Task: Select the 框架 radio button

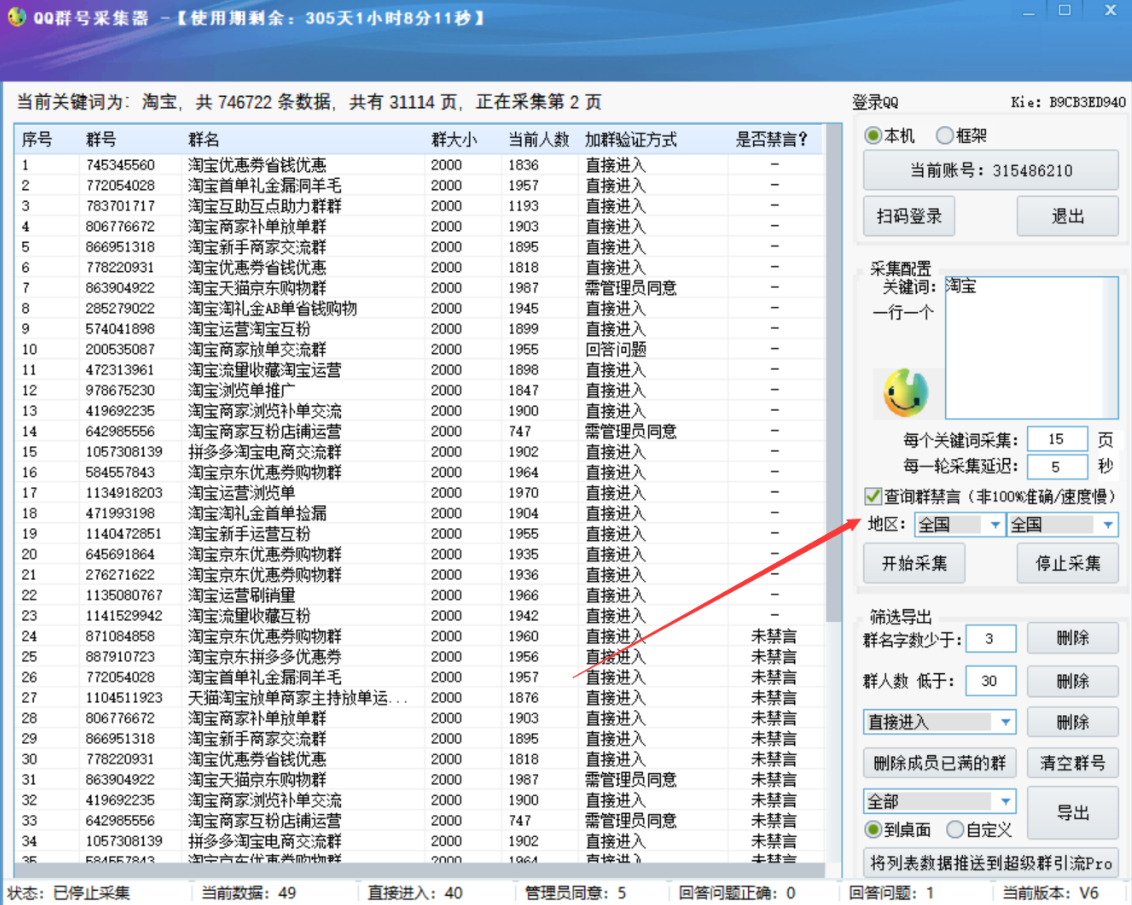Action: tap(944, 136)
